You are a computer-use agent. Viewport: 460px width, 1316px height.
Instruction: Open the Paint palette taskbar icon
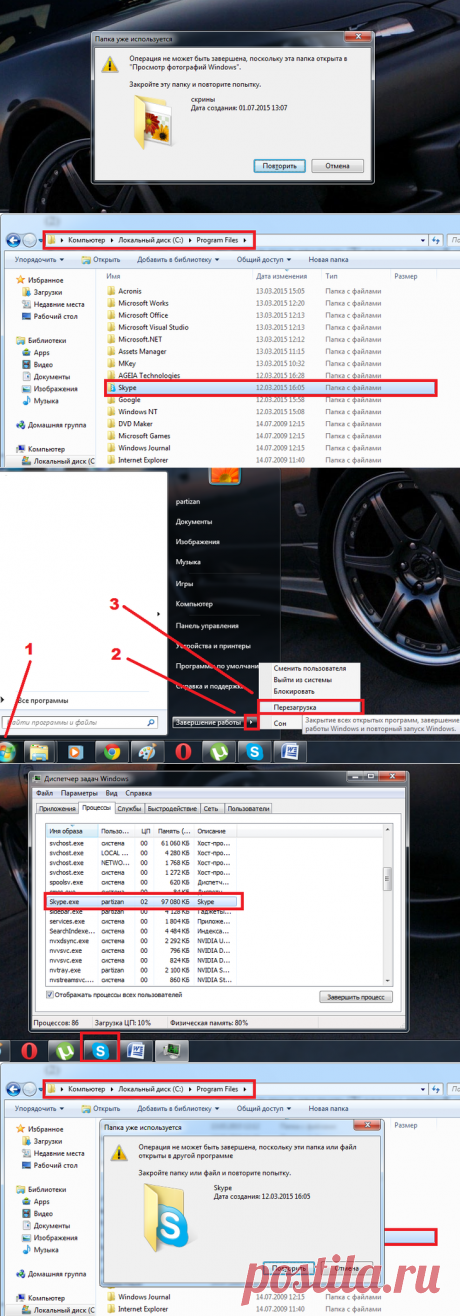(x=147, y=751)
